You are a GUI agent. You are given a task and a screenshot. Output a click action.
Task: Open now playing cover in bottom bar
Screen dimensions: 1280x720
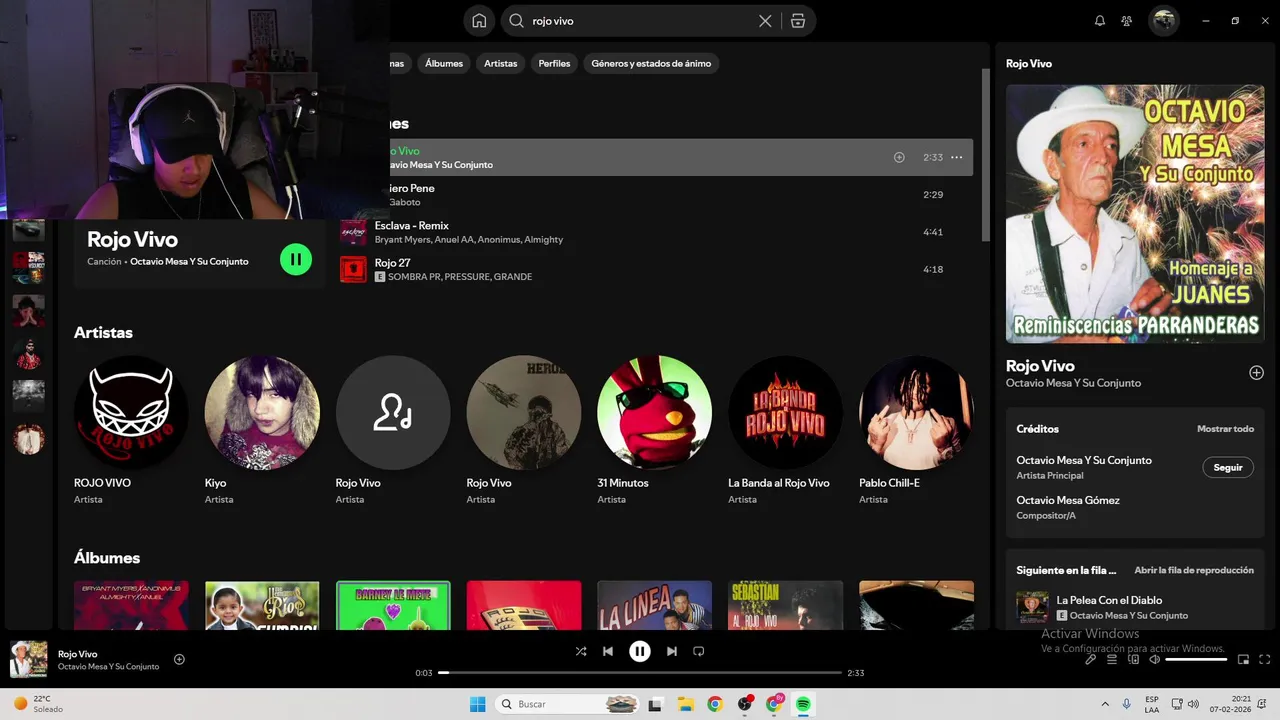(x=29, y=659)
